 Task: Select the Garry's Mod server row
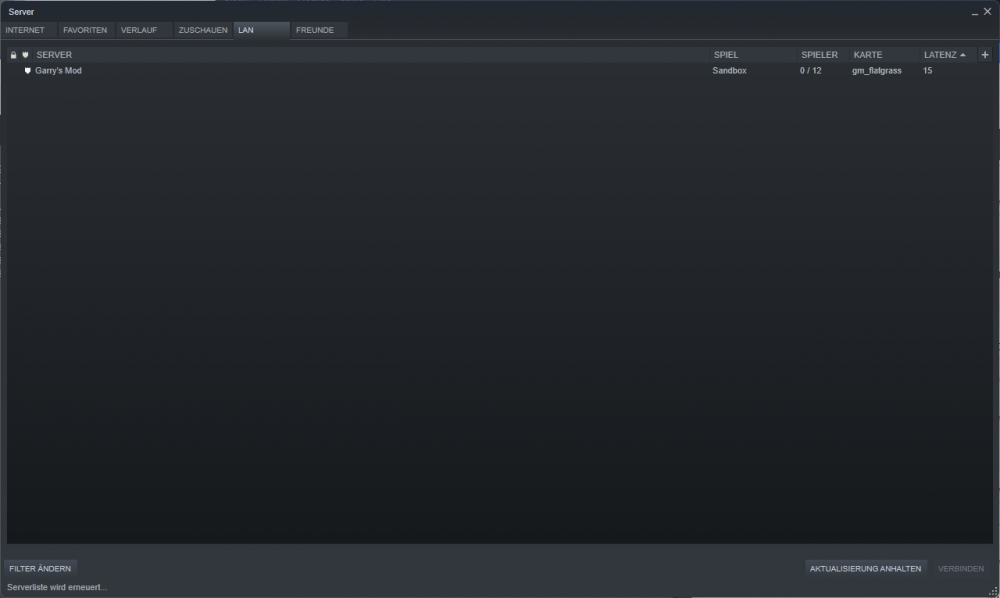(x=499, y=71)
